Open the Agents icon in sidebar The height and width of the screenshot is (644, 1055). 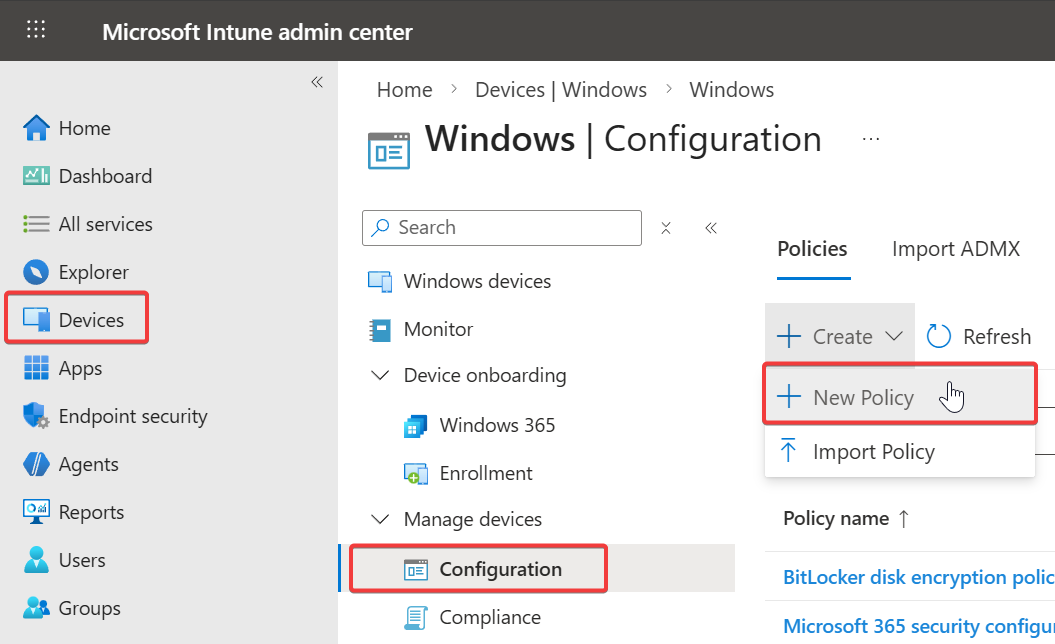(x=36, y=464)
